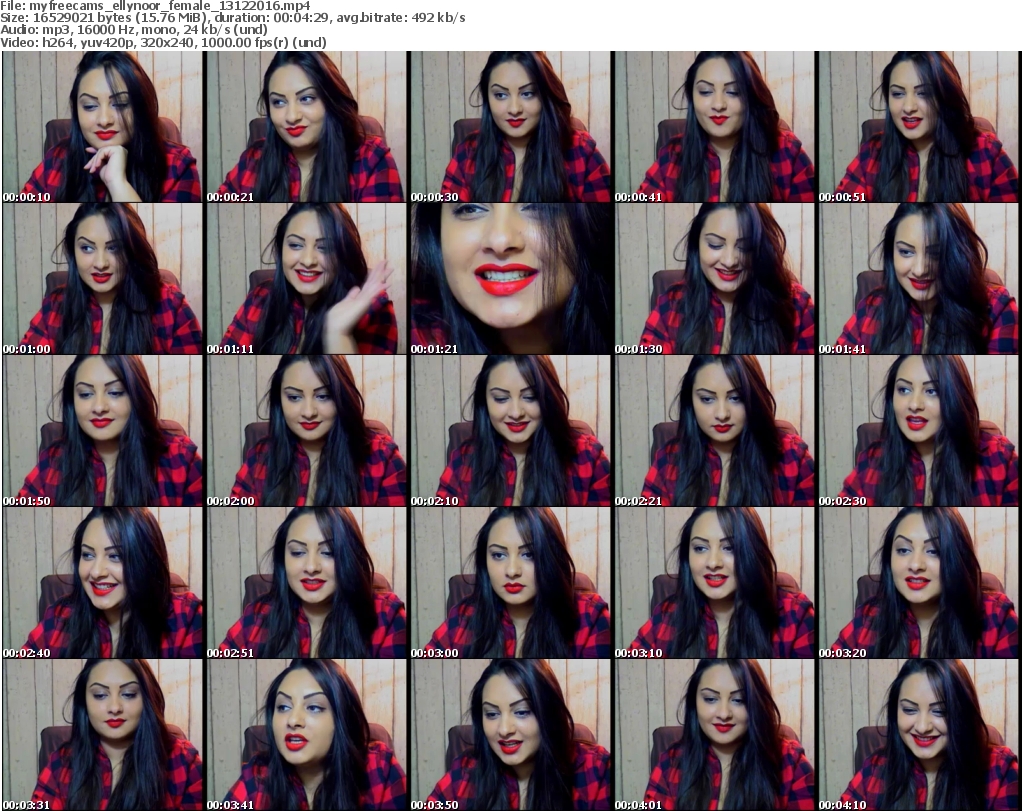Select the thumbnail timestamped 00:00:51

pyautogui.click(x=918, y=127)
